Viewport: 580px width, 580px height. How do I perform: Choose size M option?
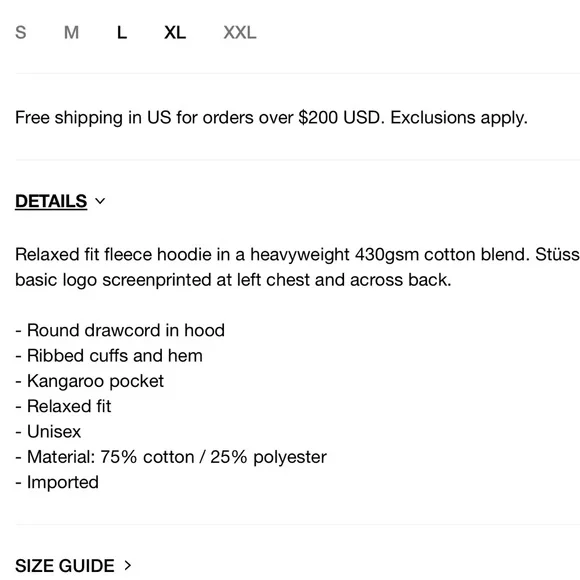tap(71, 33)
